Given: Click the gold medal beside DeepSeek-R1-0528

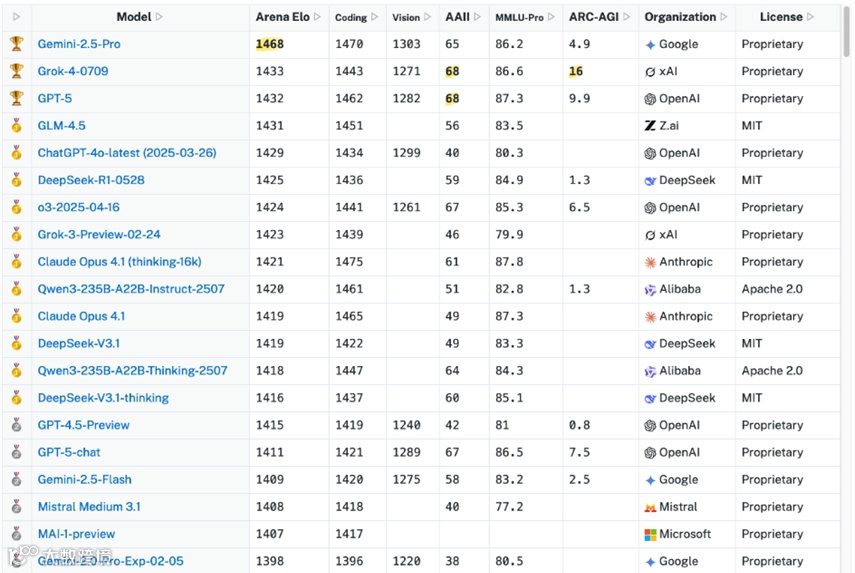Looking at the screenshot, I should 17,180.
